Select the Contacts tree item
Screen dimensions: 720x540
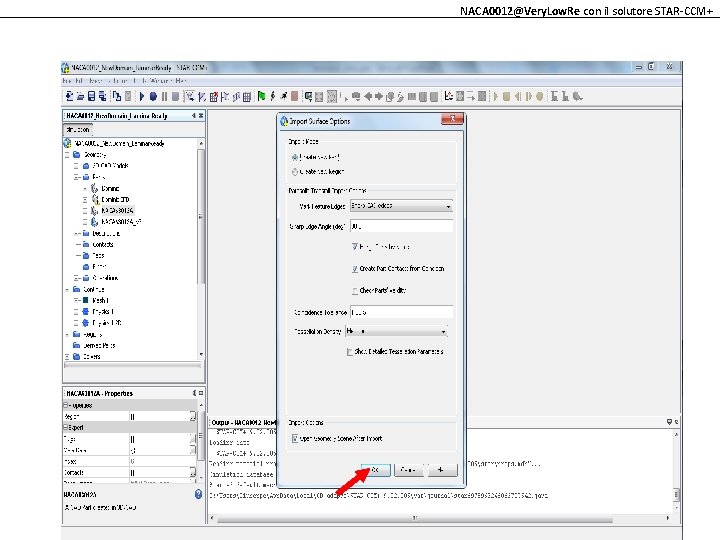point(103,245)
